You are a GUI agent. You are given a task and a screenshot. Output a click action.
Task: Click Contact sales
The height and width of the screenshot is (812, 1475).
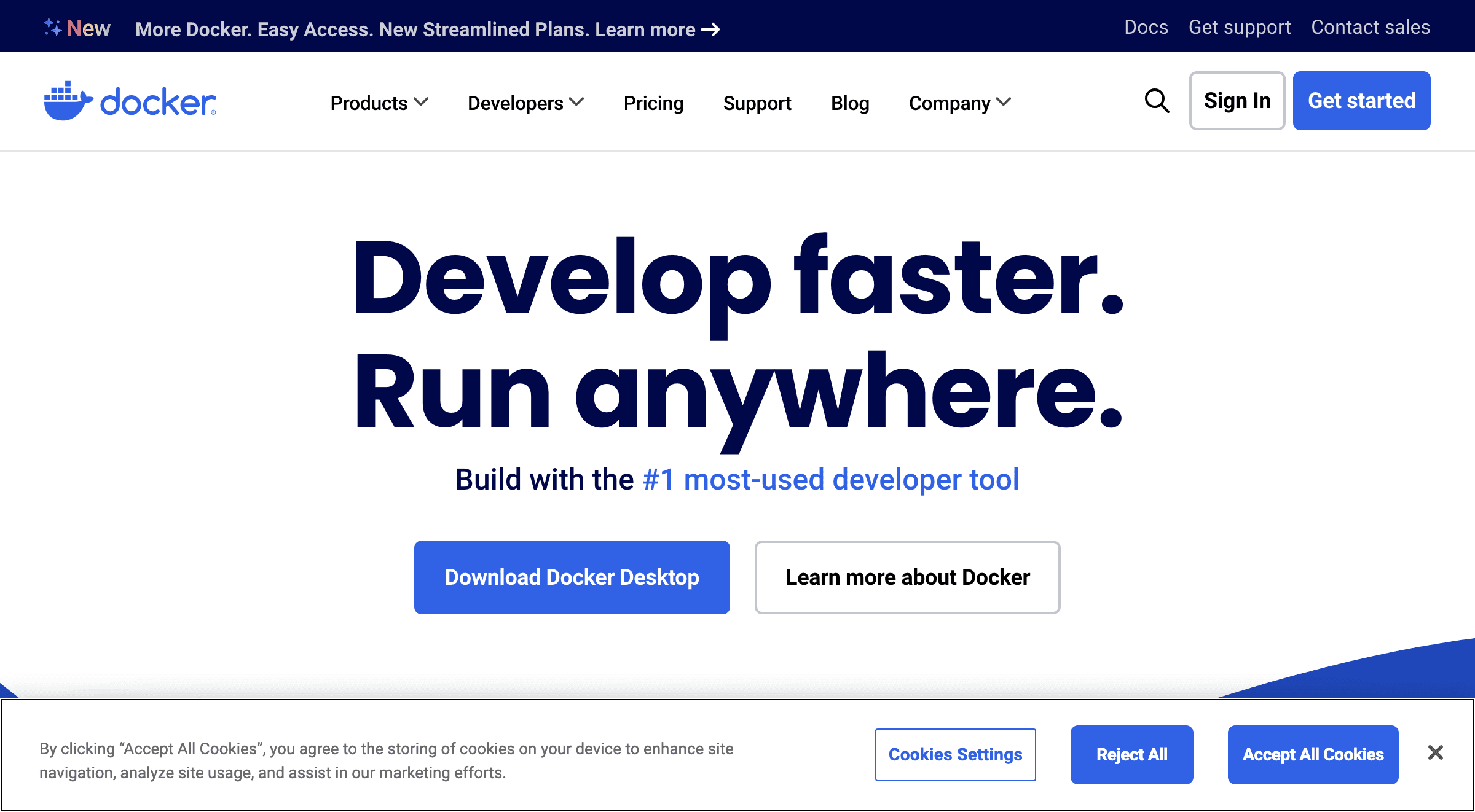pos(1370,27)
